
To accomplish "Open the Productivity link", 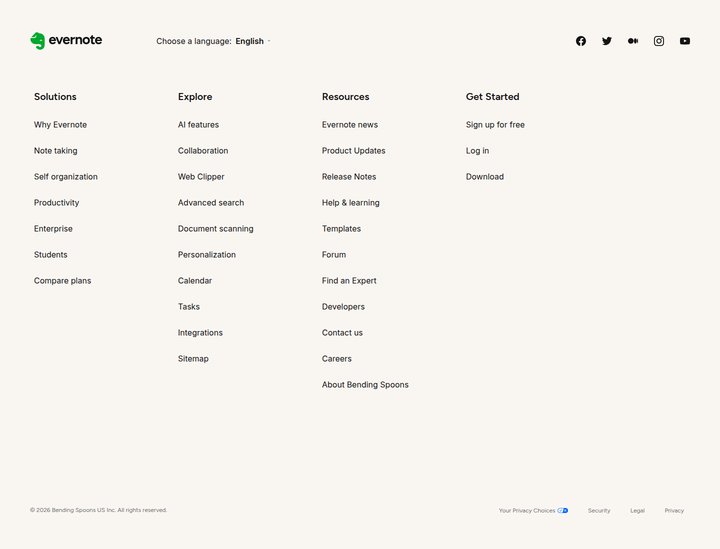I will coord(56,203).
